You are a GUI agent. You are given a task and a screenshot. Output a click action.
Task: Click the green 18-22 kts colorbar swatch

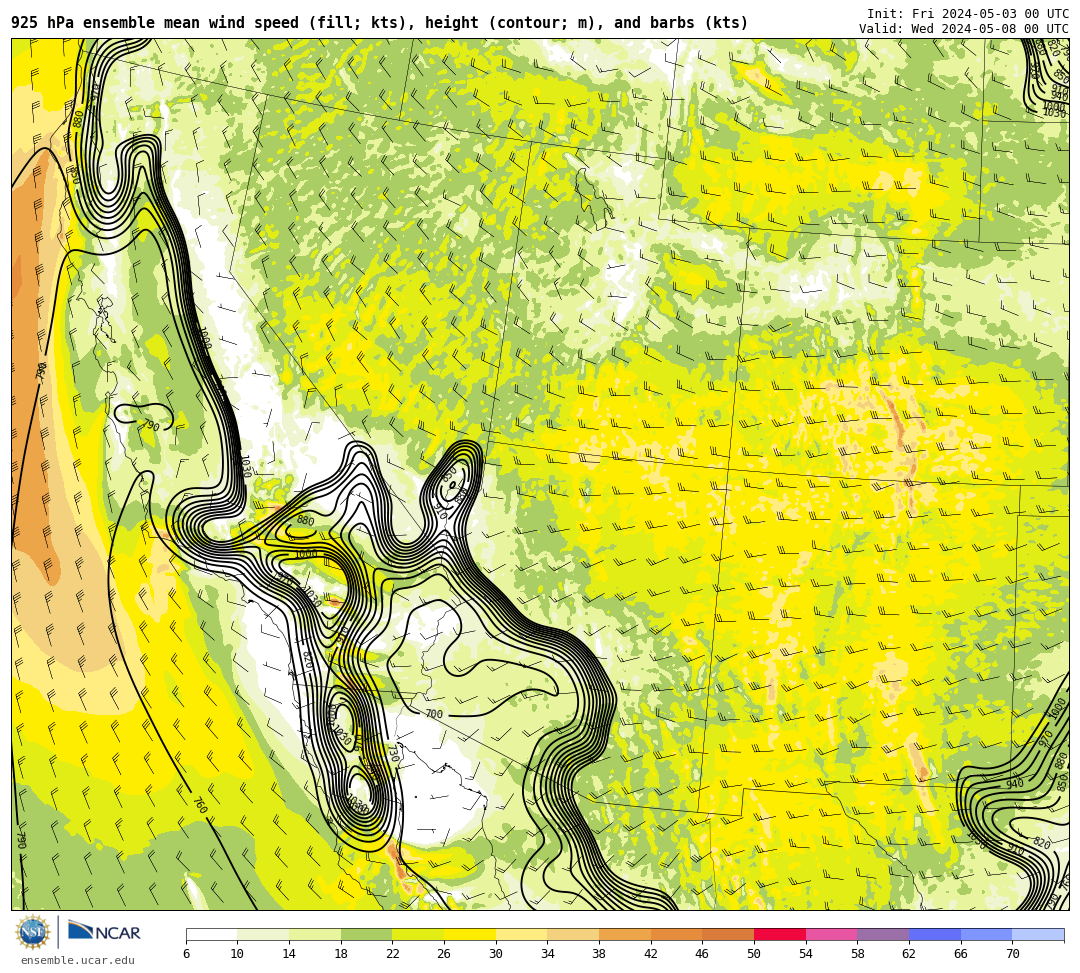coord(366,934)
